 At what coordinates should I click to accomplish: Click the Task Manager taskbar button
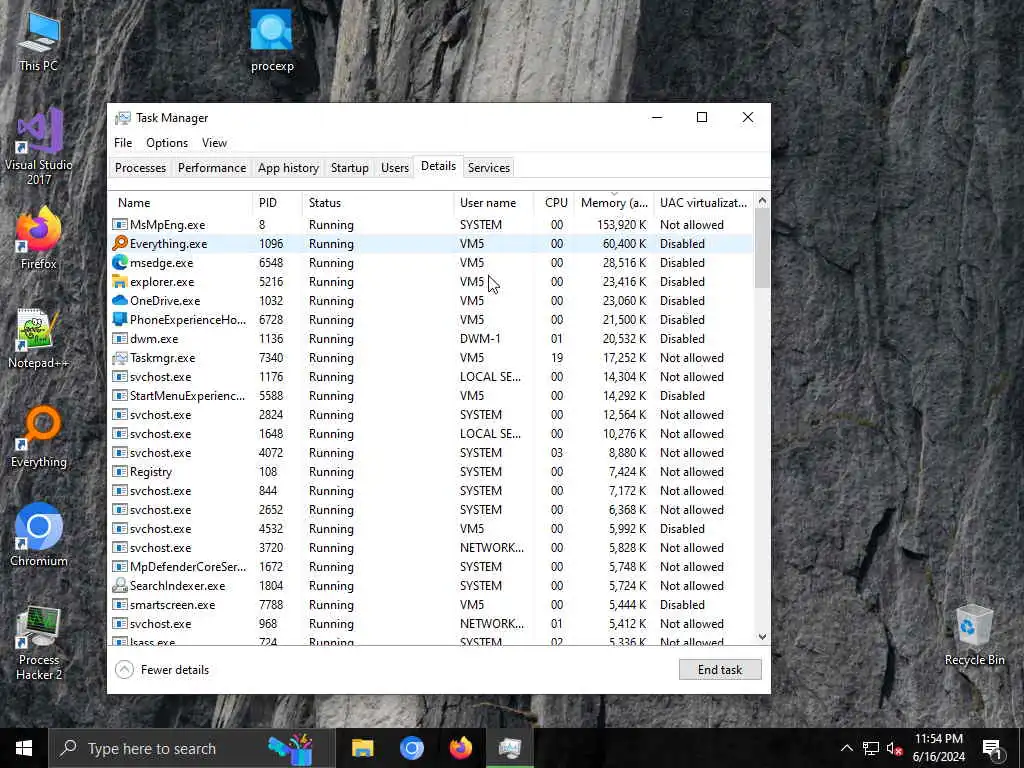509,748
